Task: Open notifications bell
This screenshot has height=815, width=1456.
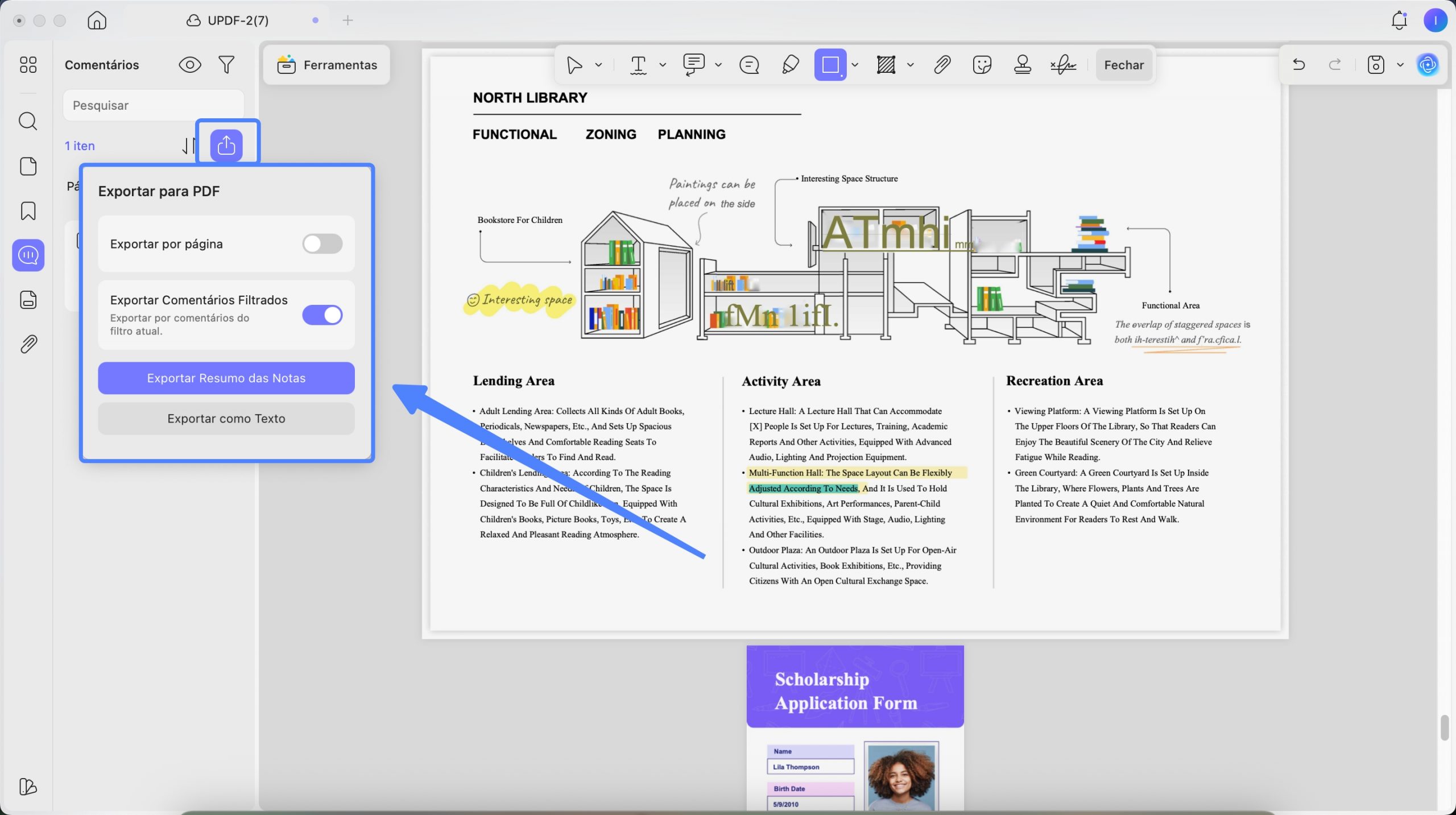Action: pos(1399,20)
